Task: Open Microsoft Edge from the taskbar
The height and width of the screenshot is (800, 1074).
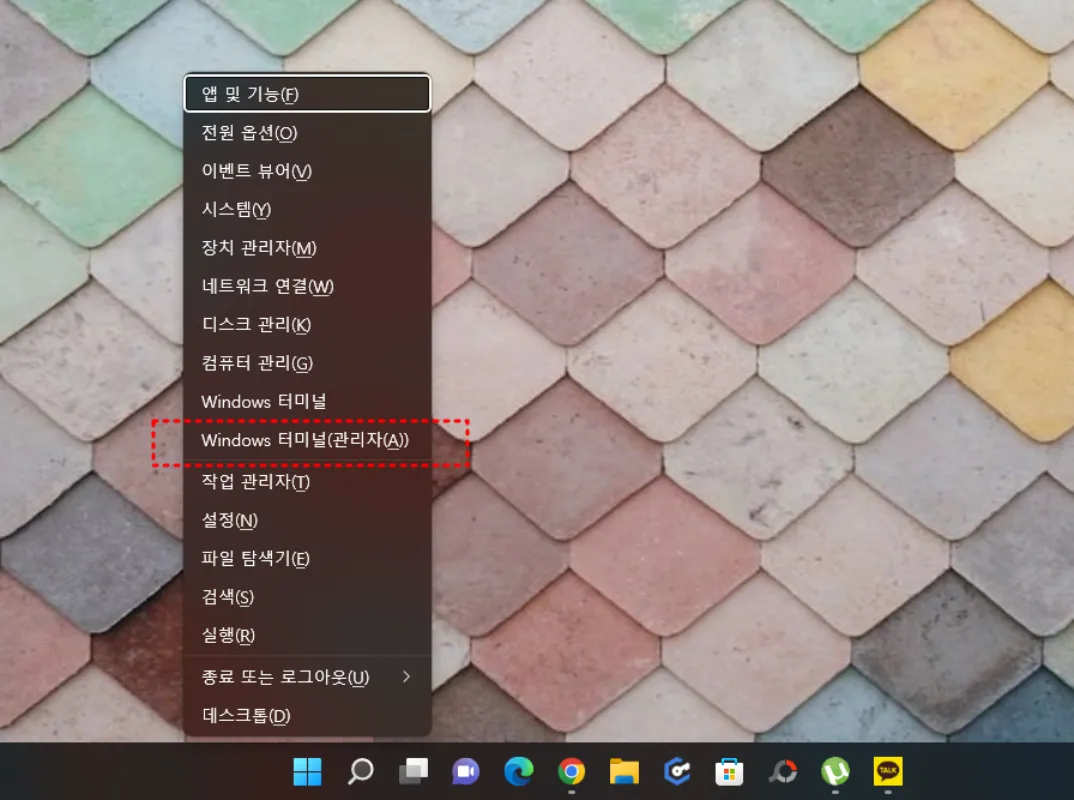Action: [x=518, y=772]
